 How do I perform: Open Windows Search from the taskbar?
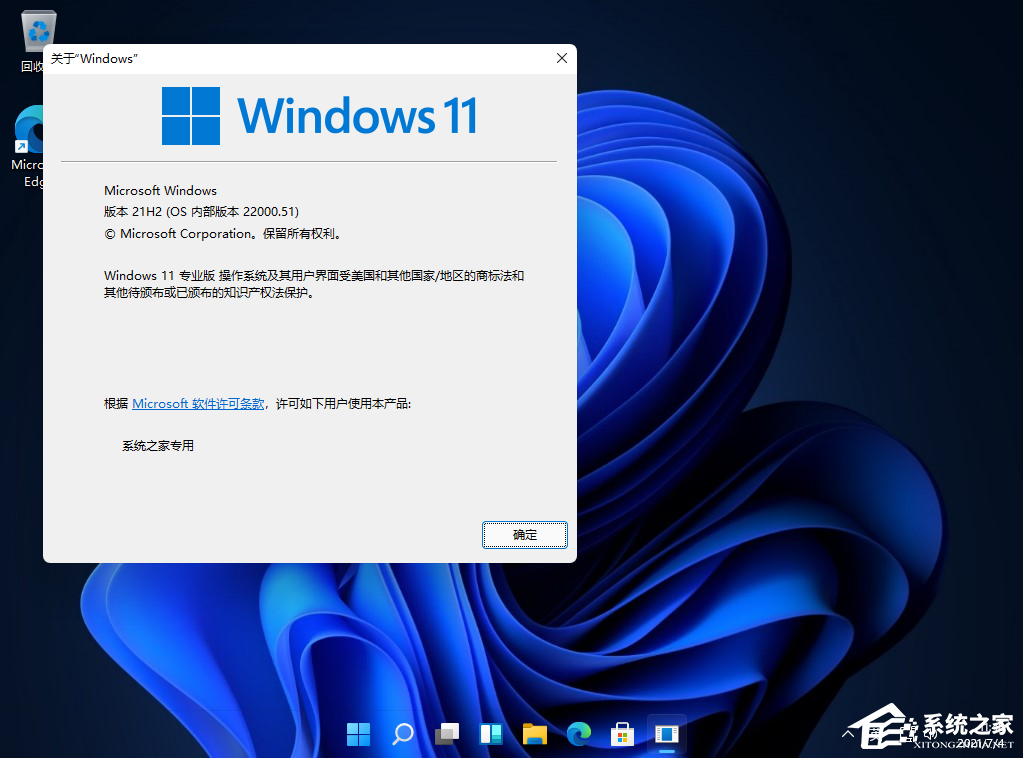(402, 733)
